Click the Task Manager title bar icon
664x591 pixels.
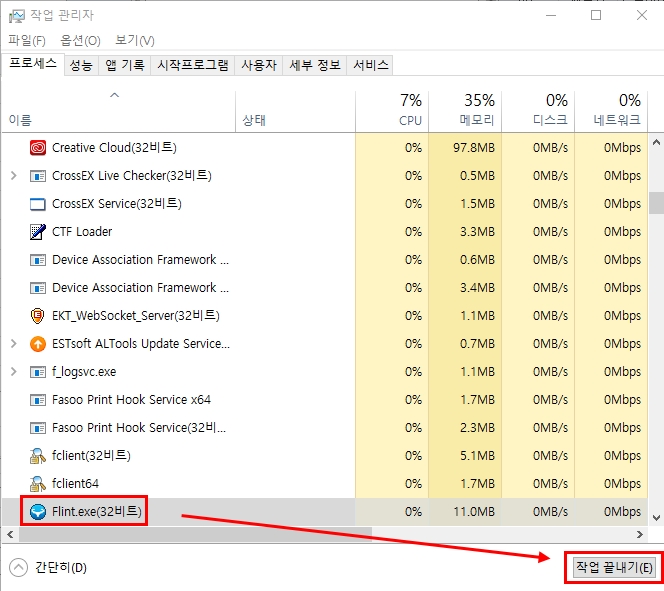pyautogui.click(x=17, y=16)
